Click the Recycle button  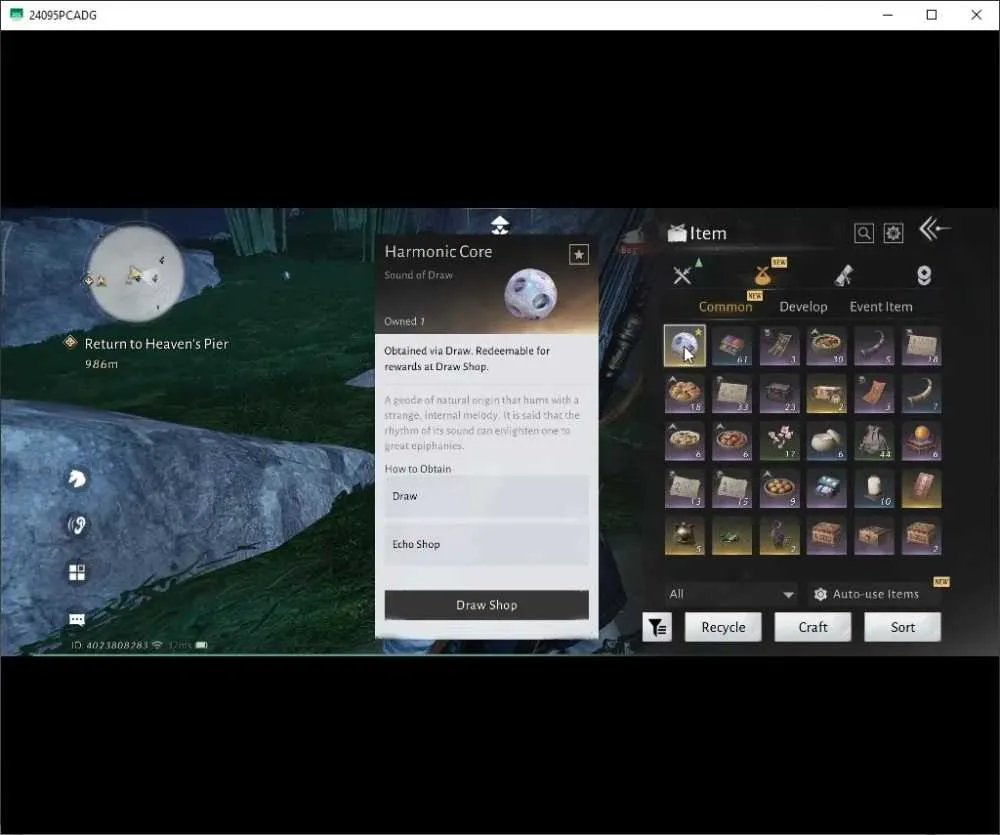click(723, 627)
